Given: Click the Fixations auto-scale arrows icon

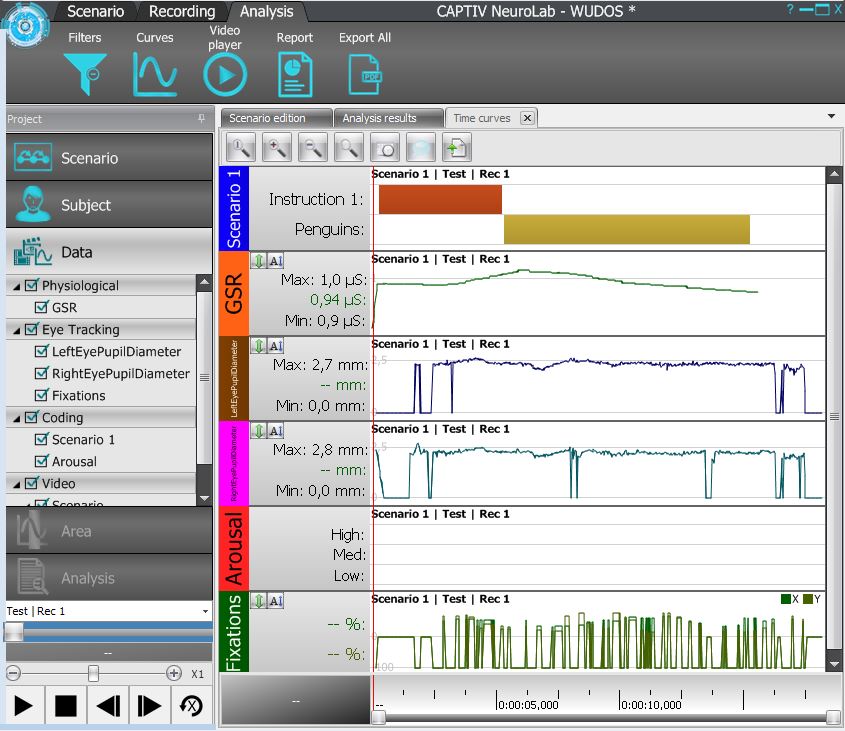Looking at the screenshot, I should click(x=259, y=601).
